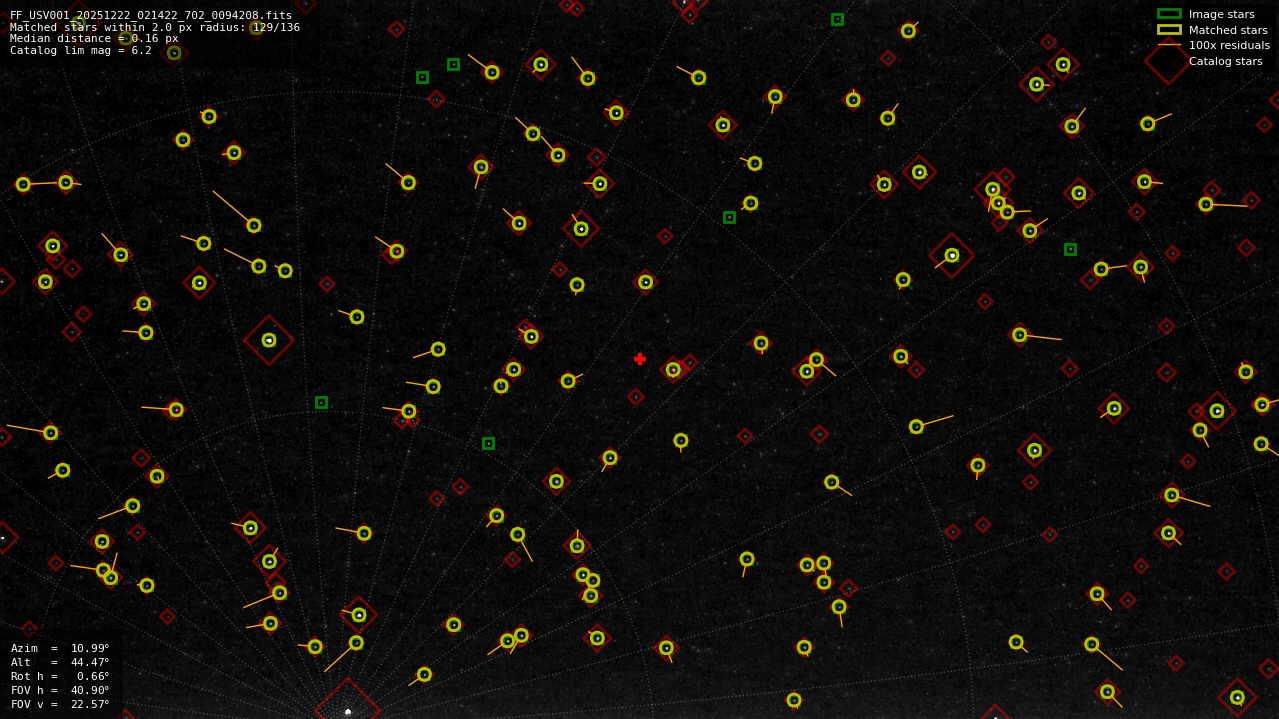Click the 'Rot h = 0.66°' readout

pos(60,676)
